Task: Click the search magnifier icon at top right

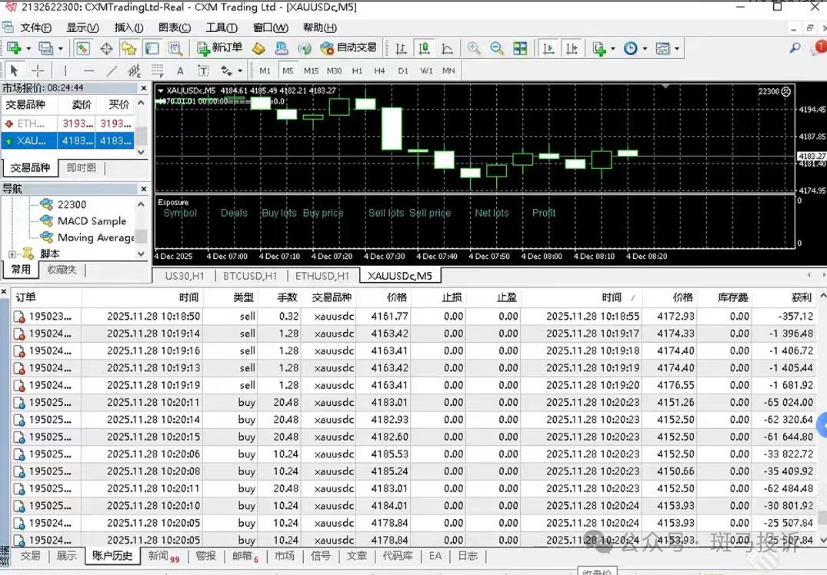Action: (x=795, y=48)
